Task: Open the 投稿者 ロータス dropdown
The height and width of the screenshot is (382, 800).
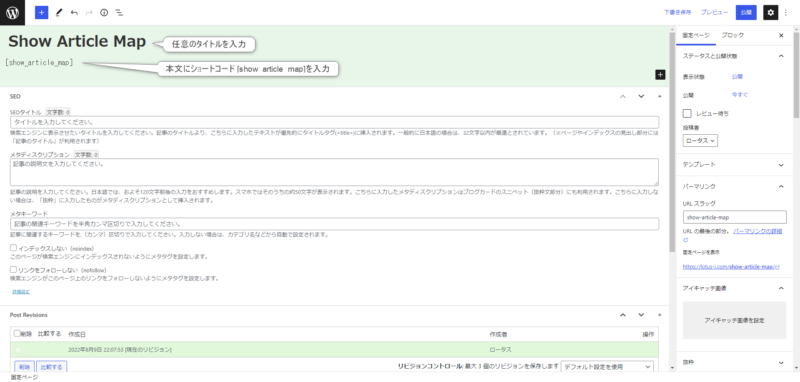Action: coord(700,140)
